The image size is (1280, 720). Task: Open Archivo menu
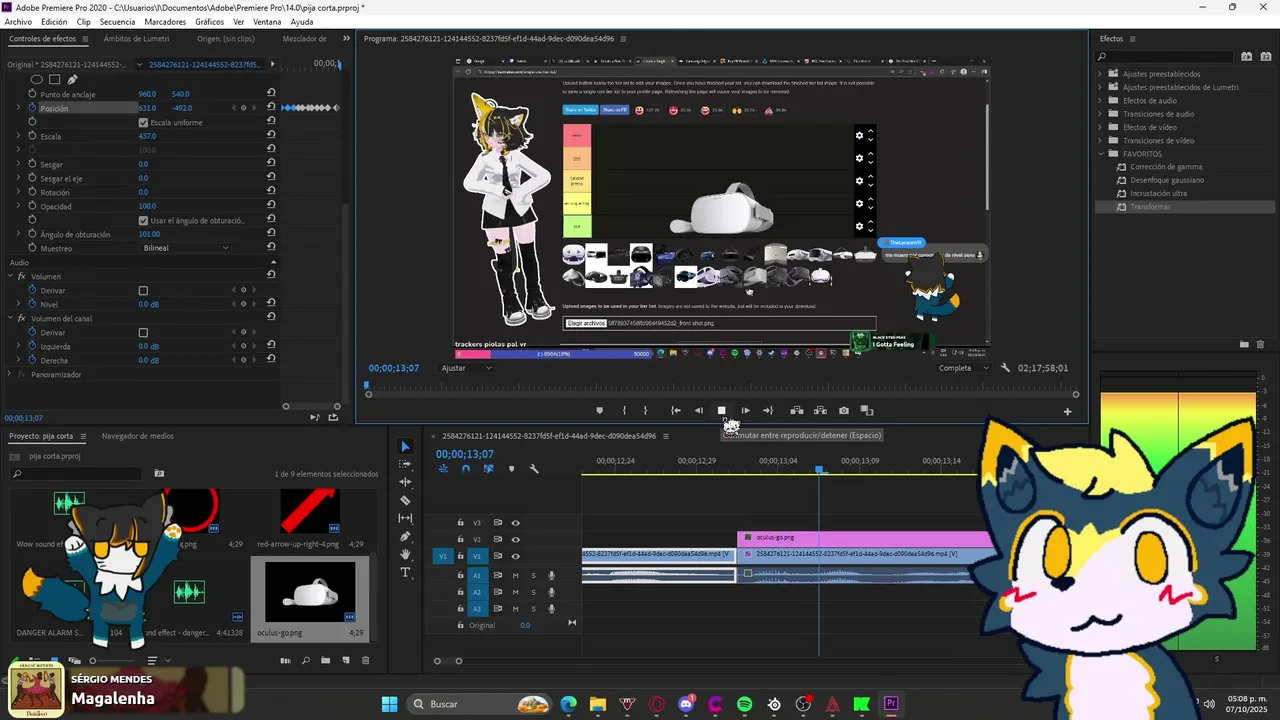[18, 21]
